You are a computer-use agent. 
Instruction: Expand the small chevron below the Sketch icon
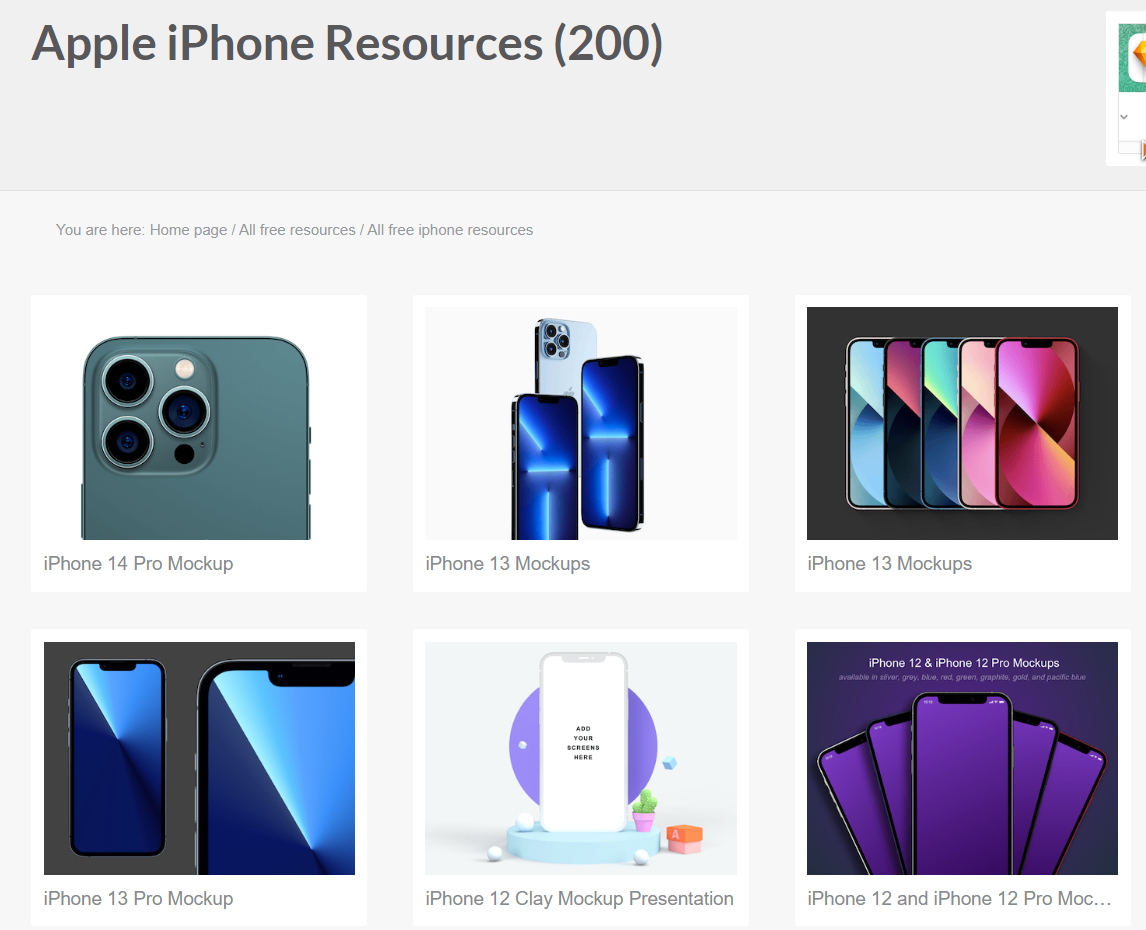(x=1124, y=117)
